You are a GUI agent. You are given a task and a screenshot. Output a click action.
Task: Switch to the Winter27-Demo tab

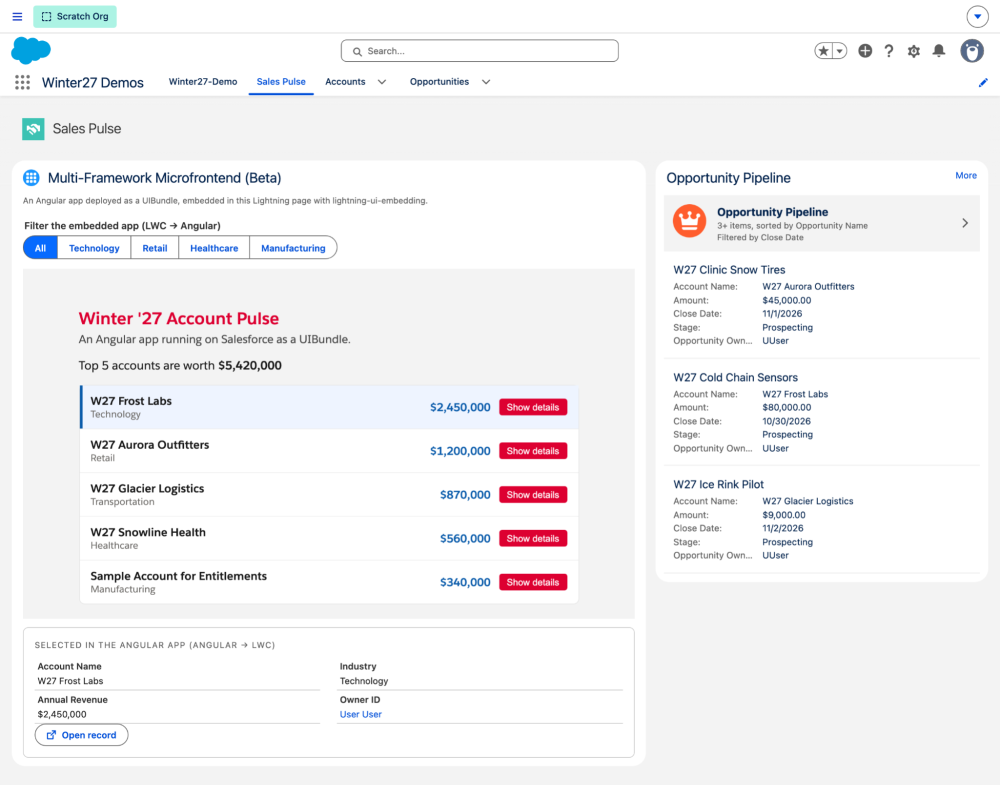click(203, 82)
